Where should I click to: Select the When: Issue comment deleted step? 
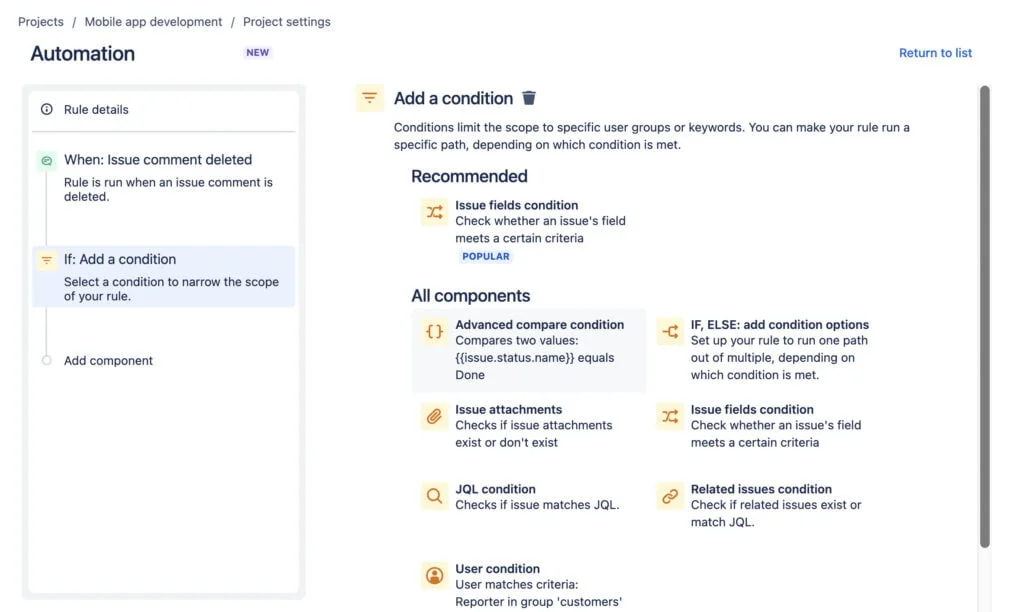click(163, 178)
